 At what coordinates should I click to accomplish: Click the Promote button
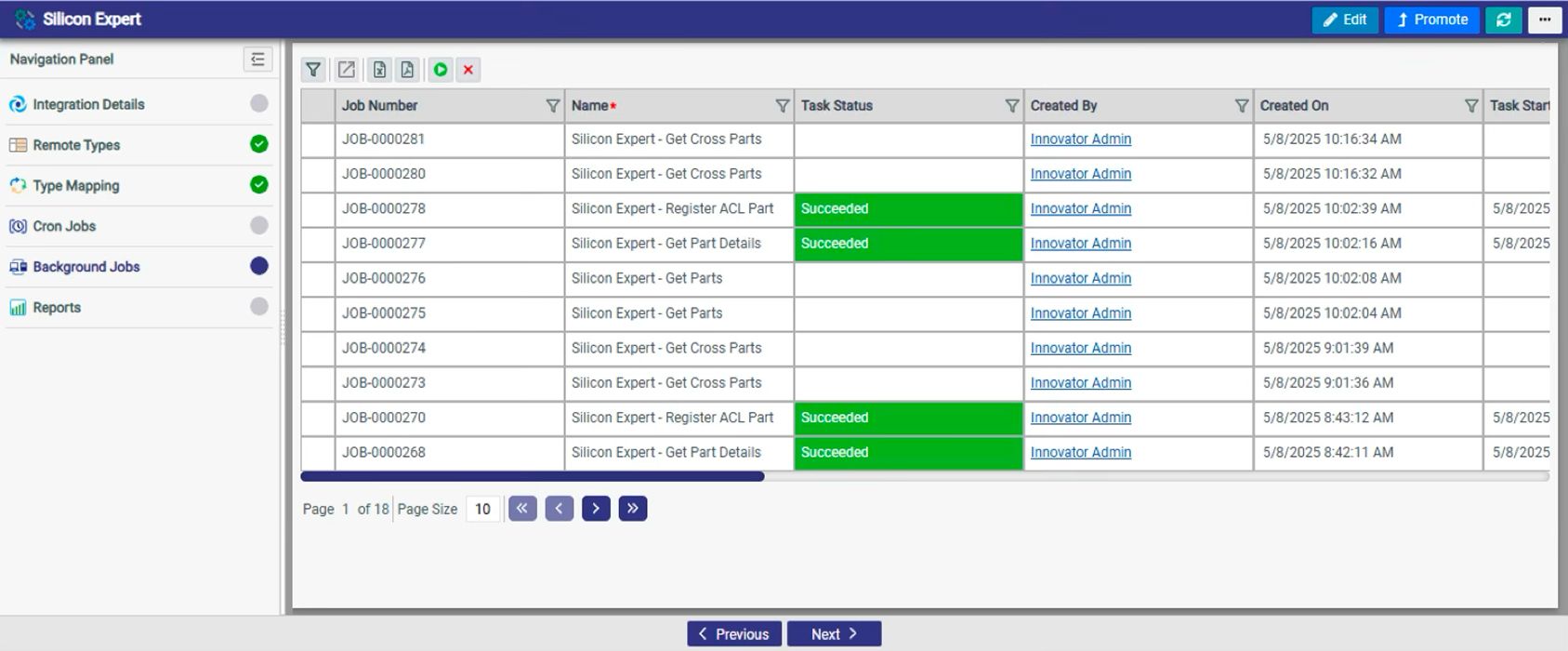pyautogui.click(x=1432, y=20)
